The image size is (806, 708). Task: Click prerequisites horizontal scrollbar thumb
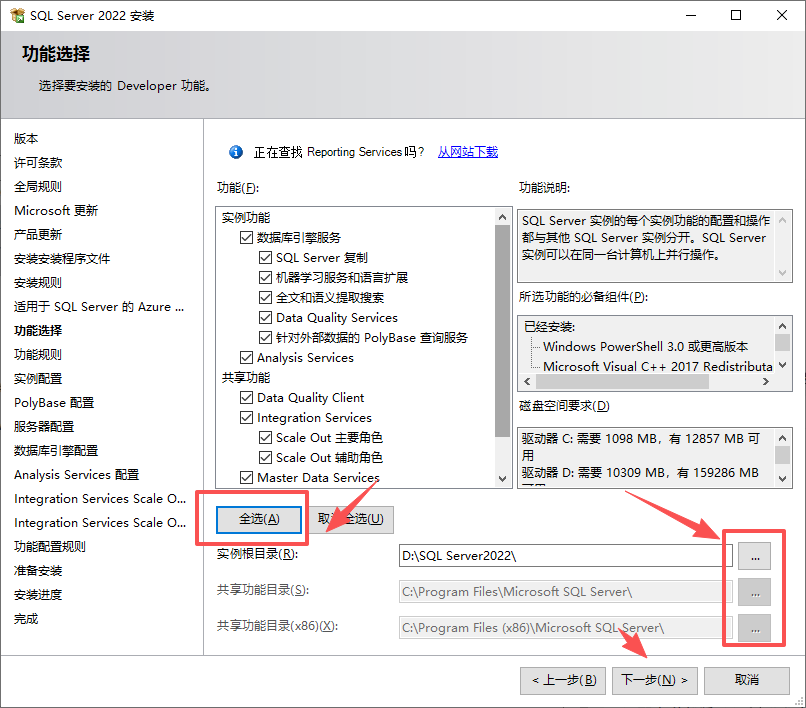(x=622, y=382)
